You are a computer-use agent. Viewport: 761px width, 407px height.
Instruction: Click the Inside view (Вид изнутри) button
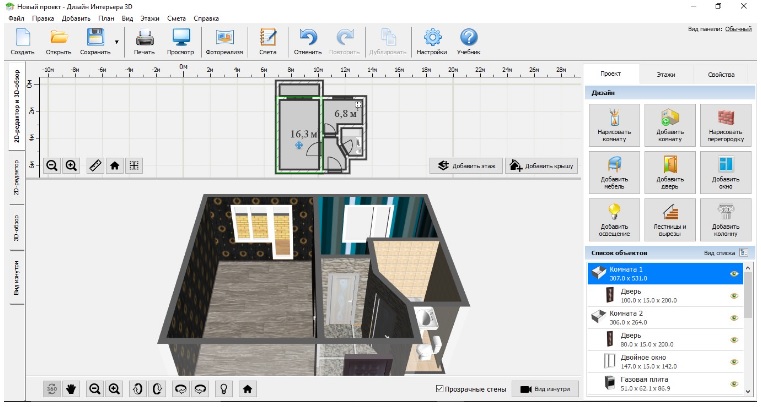pyautogui.click(x=547, y=389)
